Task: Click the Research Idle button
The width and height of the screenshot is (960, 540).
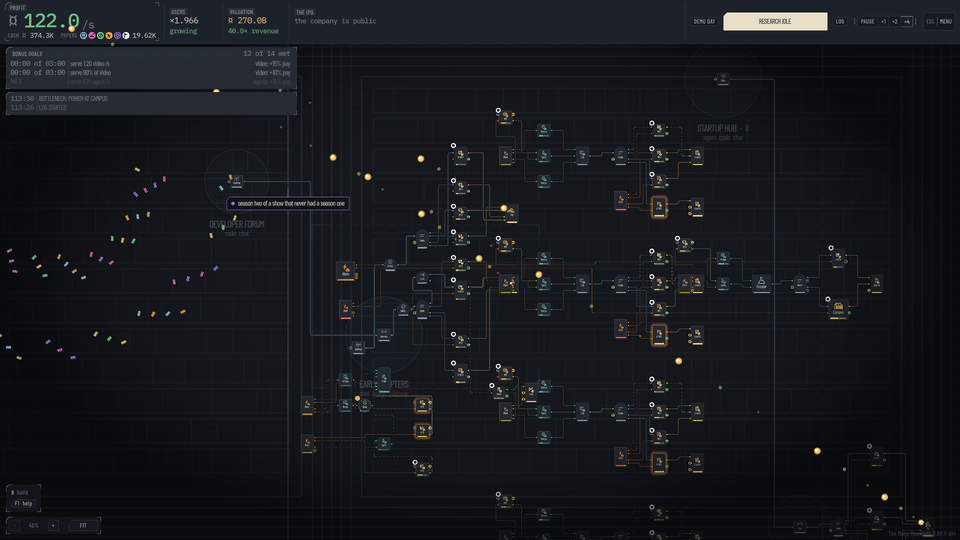Action: tap(775, 21)
